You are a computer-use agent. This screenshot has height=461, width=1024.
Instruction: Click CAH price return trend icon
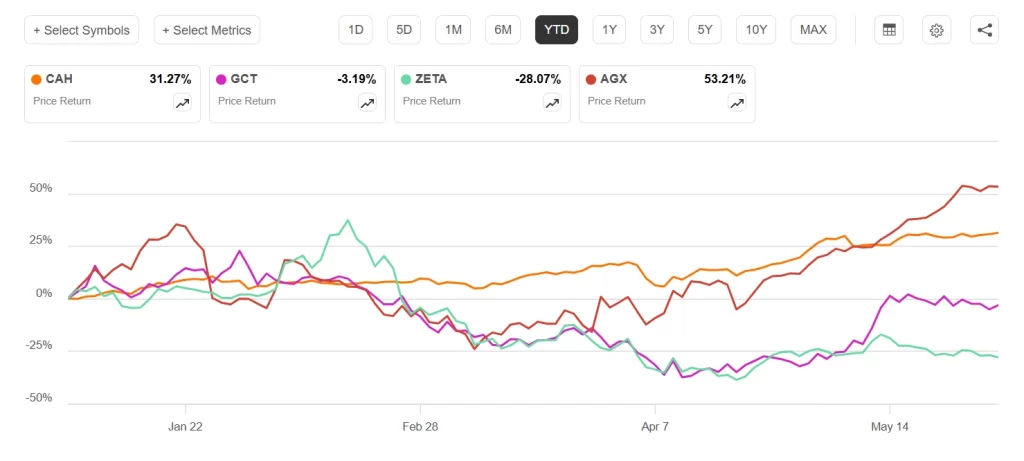pyautogui.click(x=182, y=103)
